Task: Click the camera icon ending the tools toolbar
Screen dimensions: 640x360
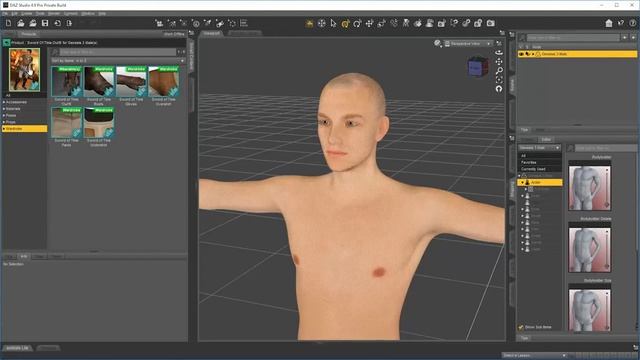Action: point(490,23)
